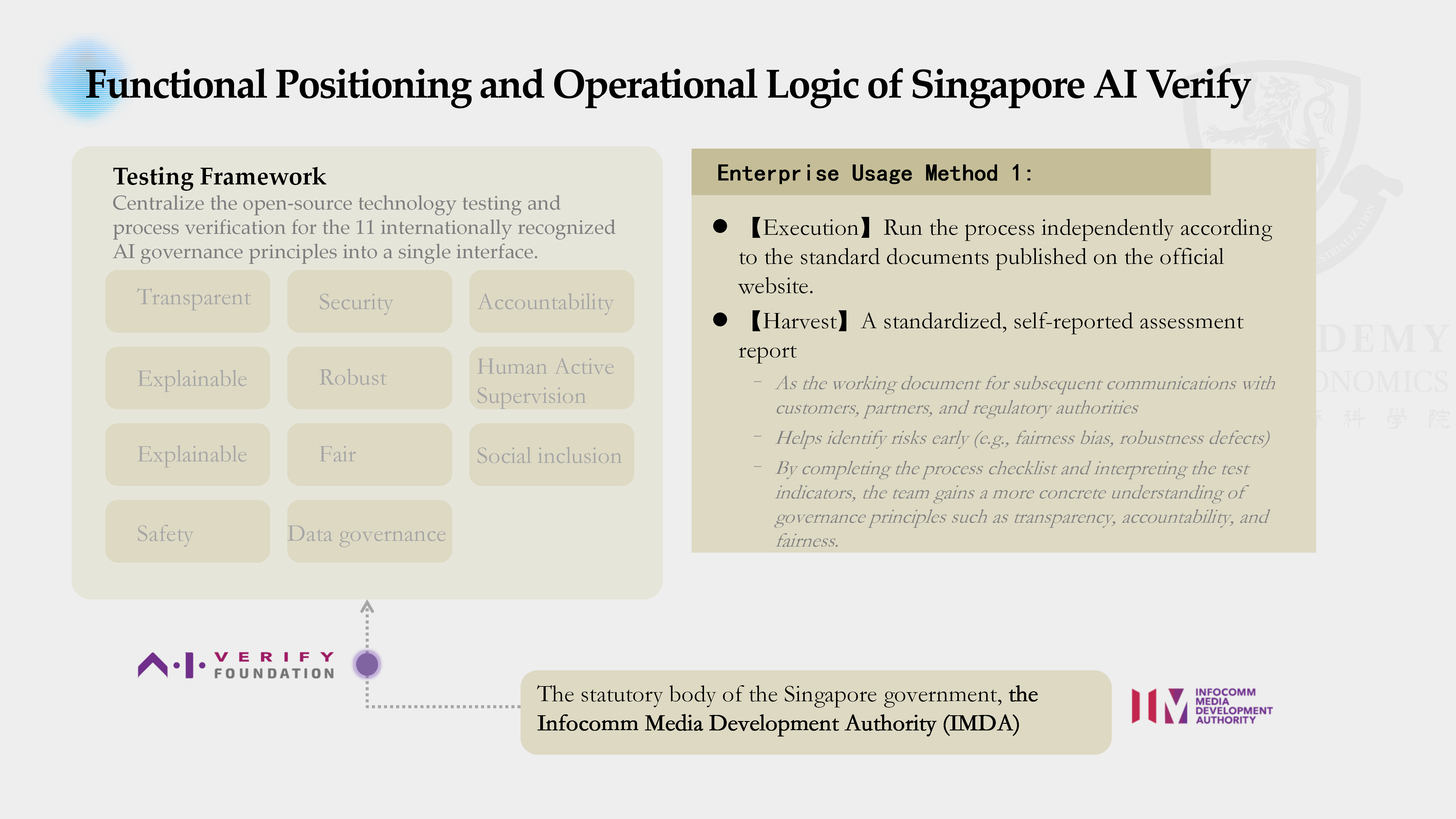1456x819 pixels.
Task: Click the Testing Framework heading
Action: (219, 176)
